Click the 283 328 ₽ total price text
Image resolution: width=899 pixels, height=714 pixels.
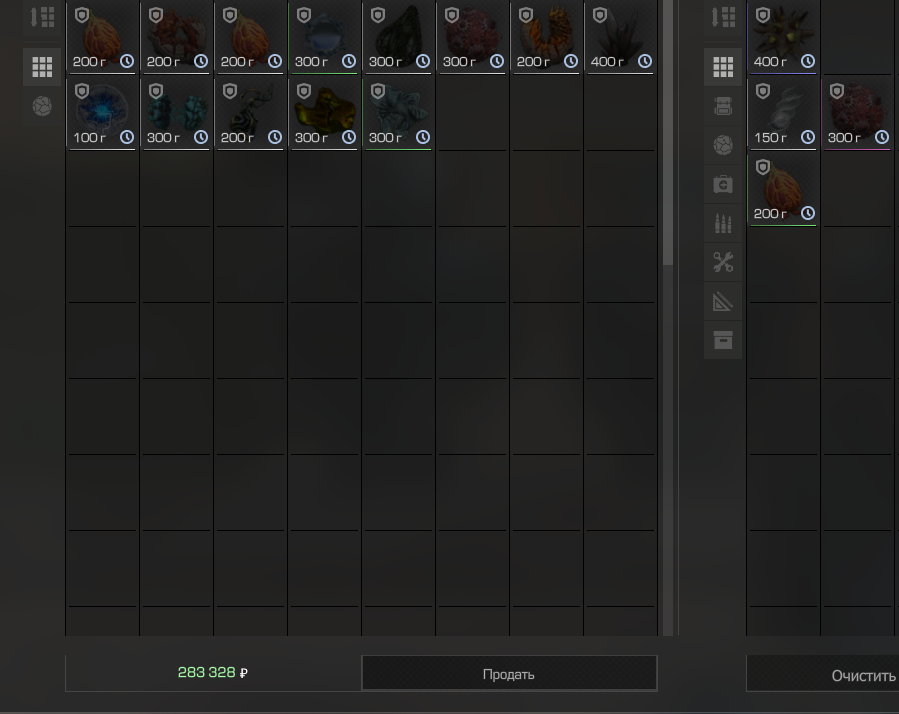(x=213, y=672)
